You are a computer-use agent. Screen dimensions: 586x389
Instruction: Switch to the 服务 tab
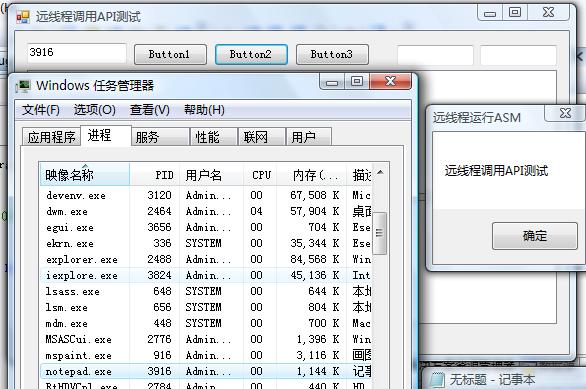click(160, 137)
